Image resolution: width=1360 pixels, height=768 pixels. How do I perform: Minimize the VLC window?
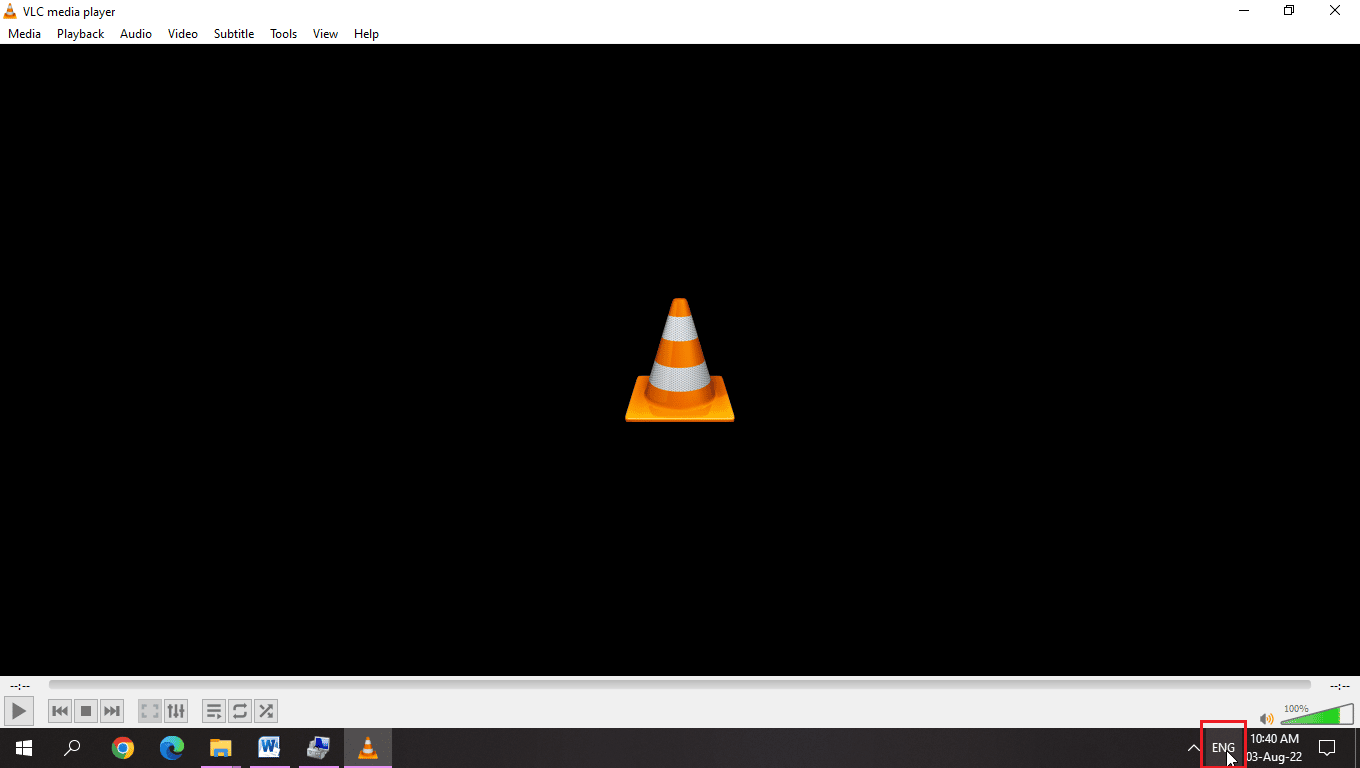(x=1244, y=11)
